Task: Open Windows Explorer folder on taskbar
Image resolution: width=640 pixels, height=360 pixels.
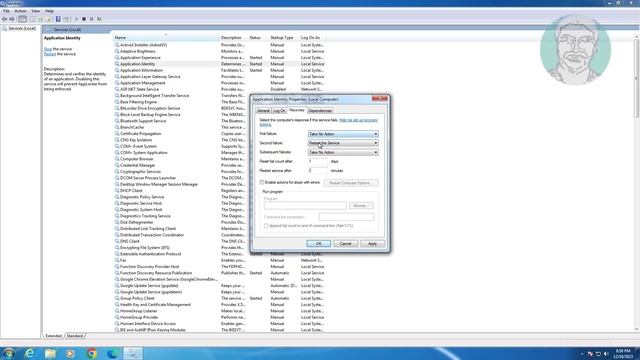Action: tap(50, 353)
